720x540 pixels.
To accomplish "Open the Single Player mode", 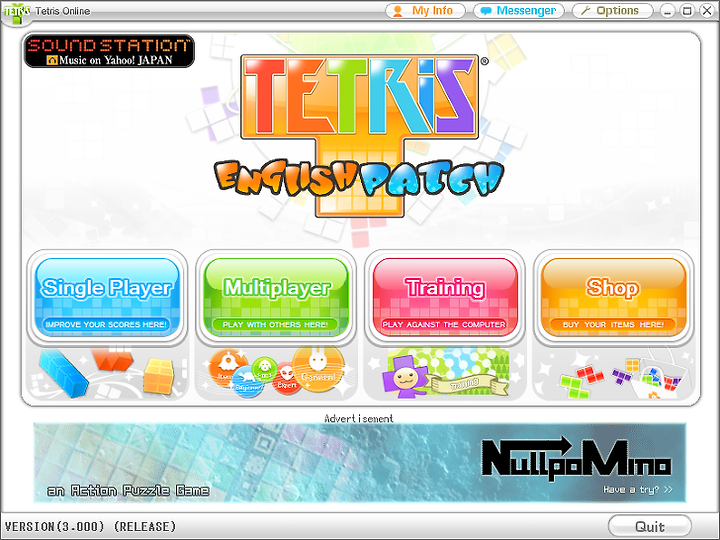I will [107, 298].
